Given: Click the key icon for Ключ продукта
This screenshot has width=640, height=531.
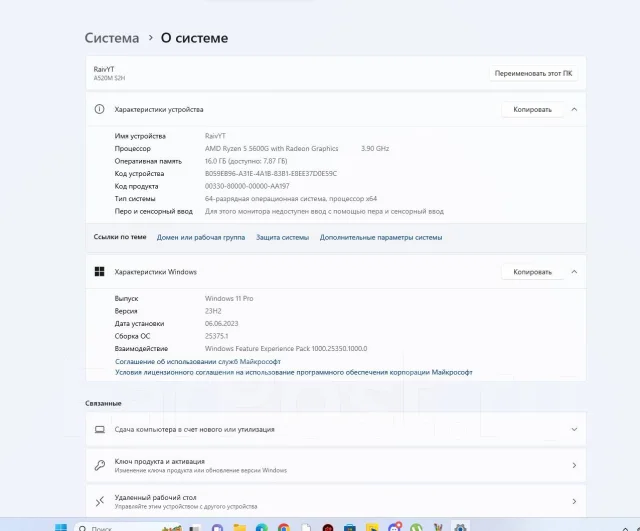Looking at the screenshot, I should click(x=100, y=465).
